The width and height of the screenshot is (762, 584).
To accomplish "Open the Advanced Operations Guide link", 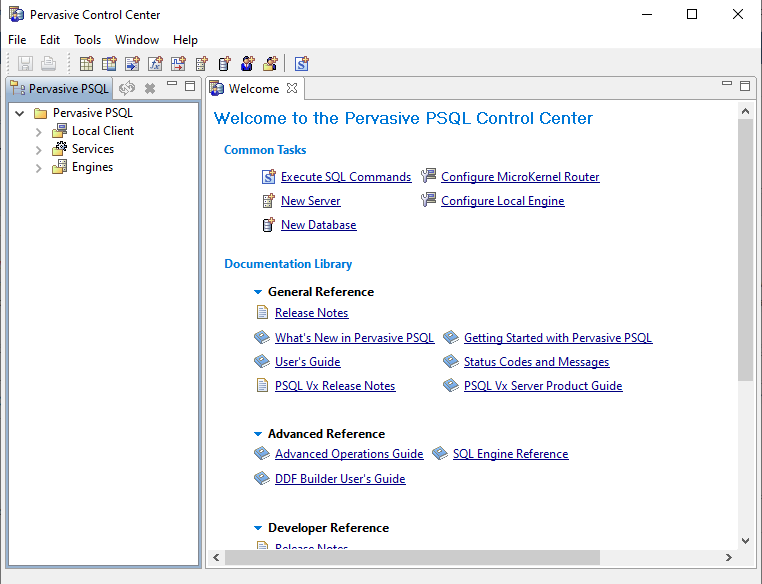I will click(x=349, y=454).
